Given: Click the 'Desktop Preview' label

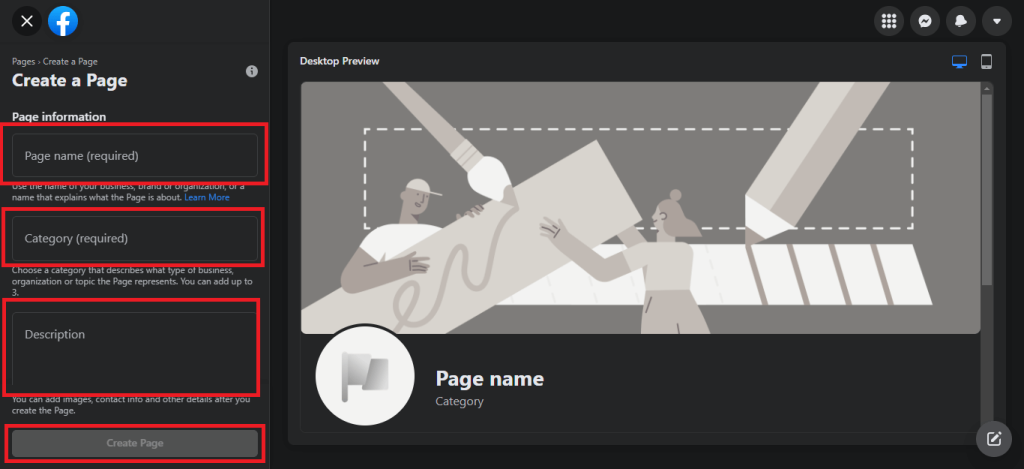Looking at the screenshot, I should pos(340,61).
